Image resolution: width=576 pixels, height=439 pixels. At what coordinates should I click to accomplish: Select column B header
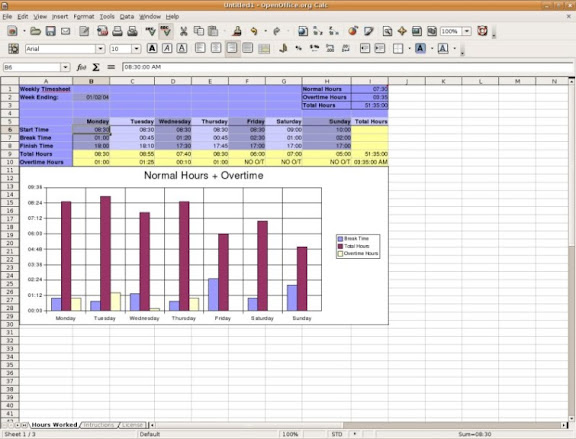[91, 81]
